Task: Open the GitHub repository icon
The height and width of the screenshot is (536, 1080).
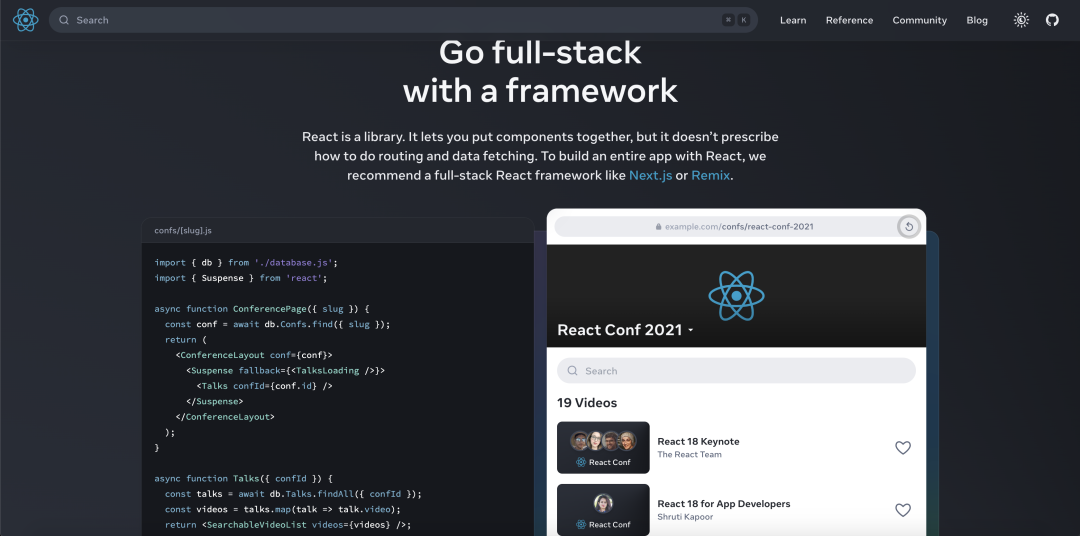Action: click(1052, 20)
